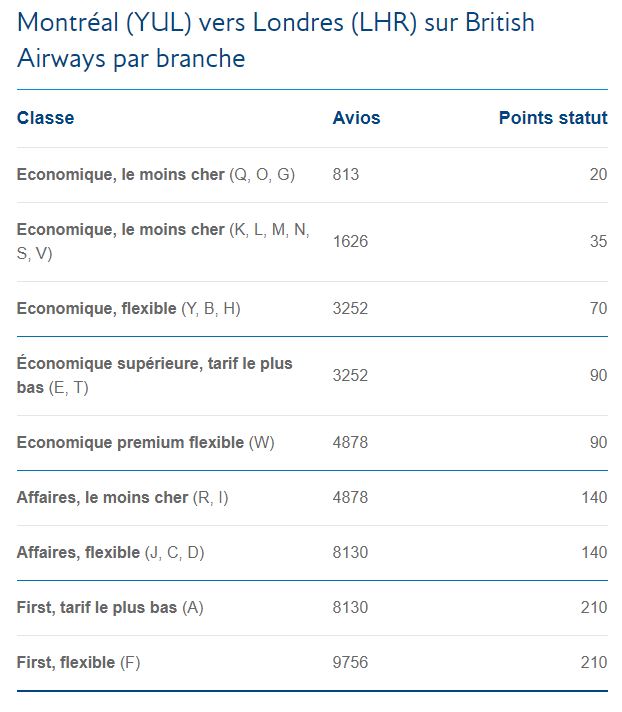622x712 pixels.
Task: Click the Points statut column header
Action: coord(552,118)
